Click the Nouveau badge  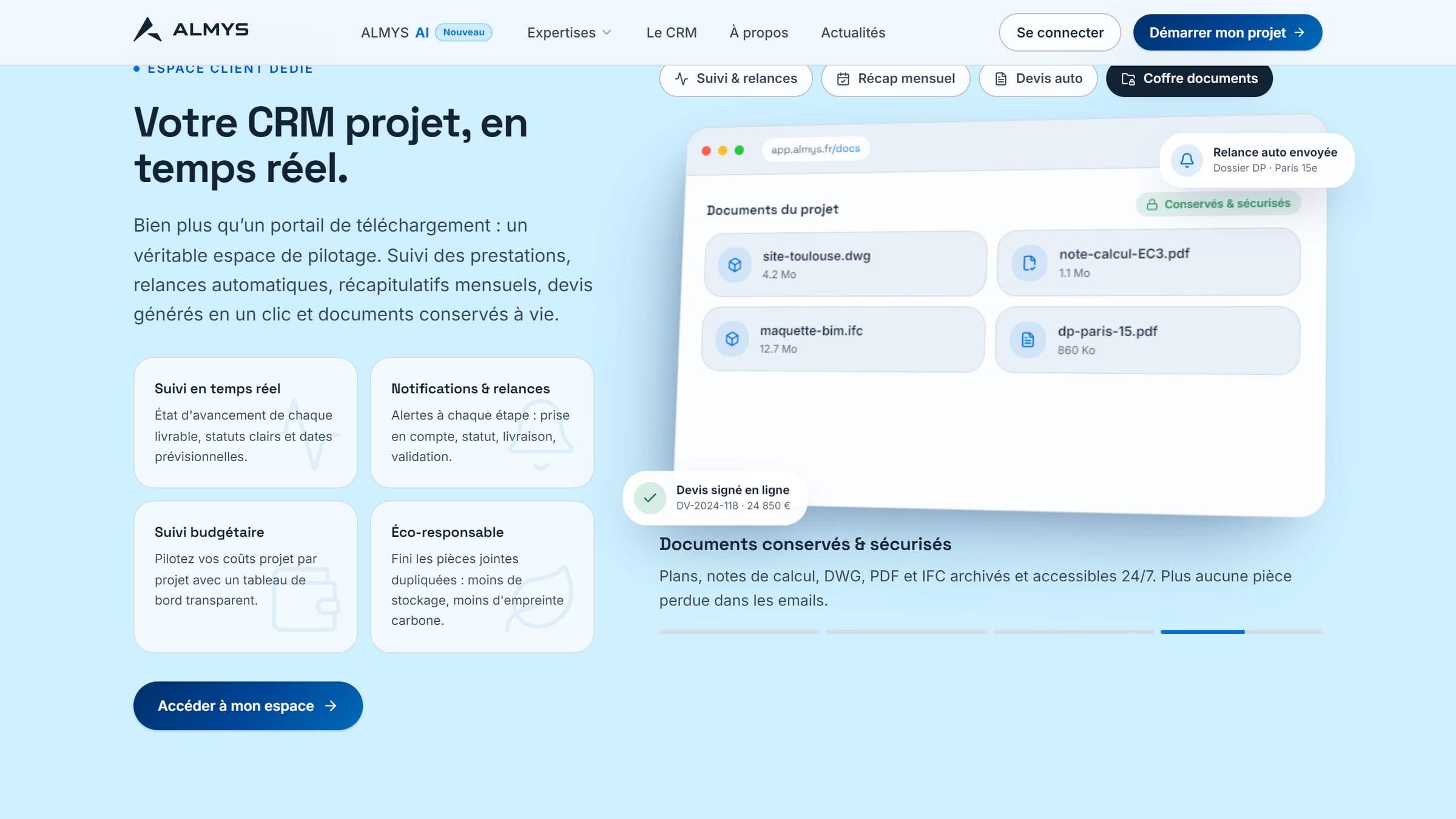(463, 32)
